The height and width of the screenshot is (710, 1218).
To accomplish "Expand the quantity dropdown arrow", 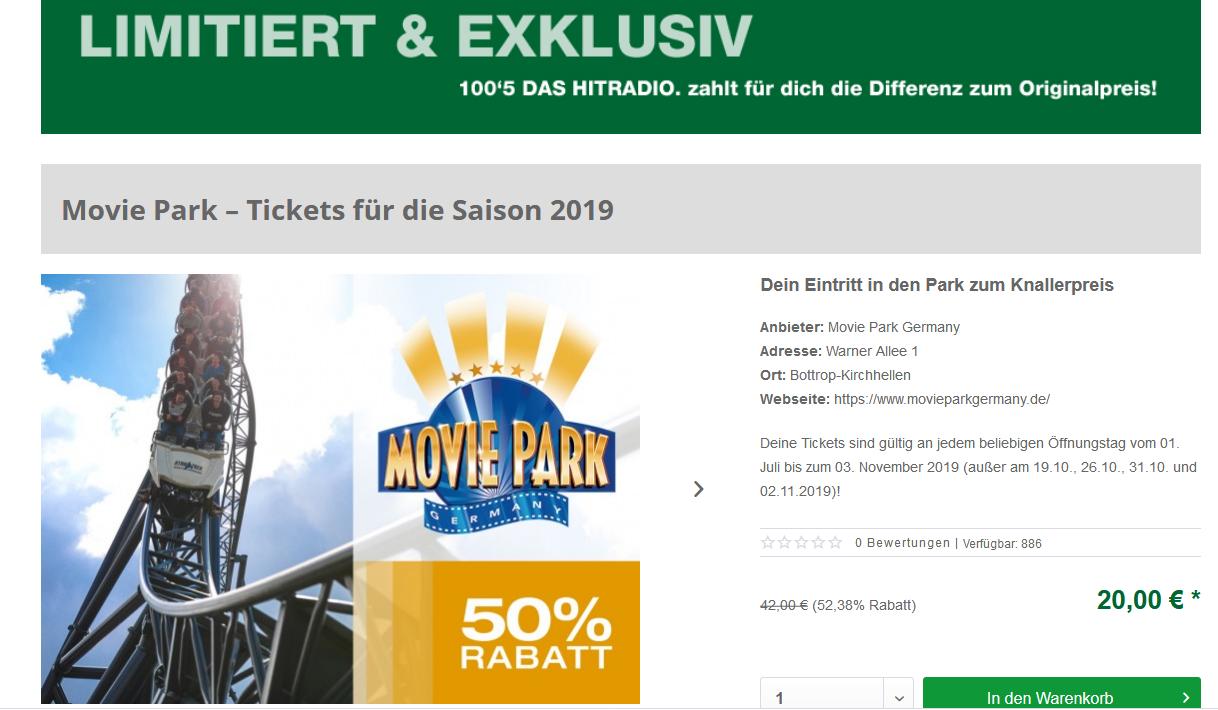I will (x=899, y=698).
